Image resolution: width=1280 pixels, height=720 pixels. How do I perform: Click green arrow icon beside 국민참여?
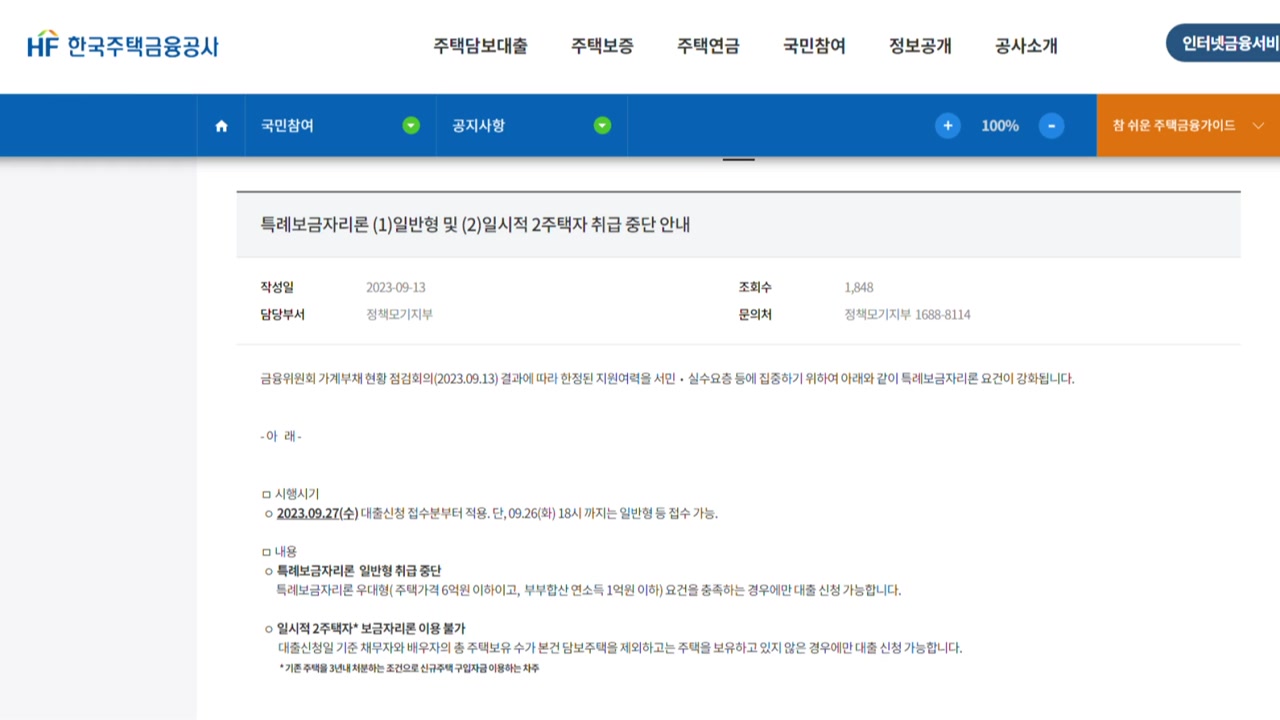click(x=411, y=126)
